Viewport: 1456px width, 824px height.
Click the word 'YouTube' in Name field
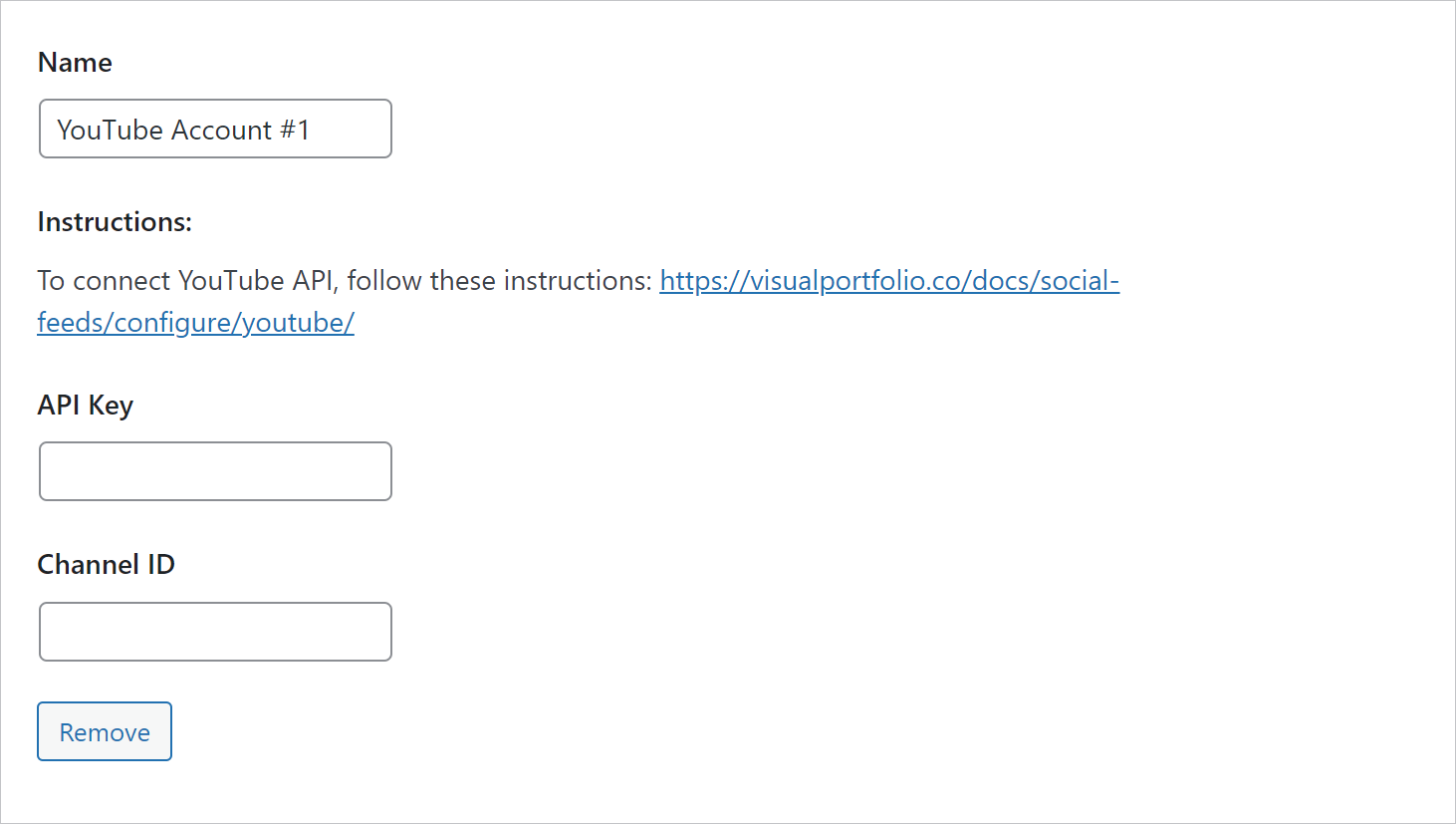point(110,130)
